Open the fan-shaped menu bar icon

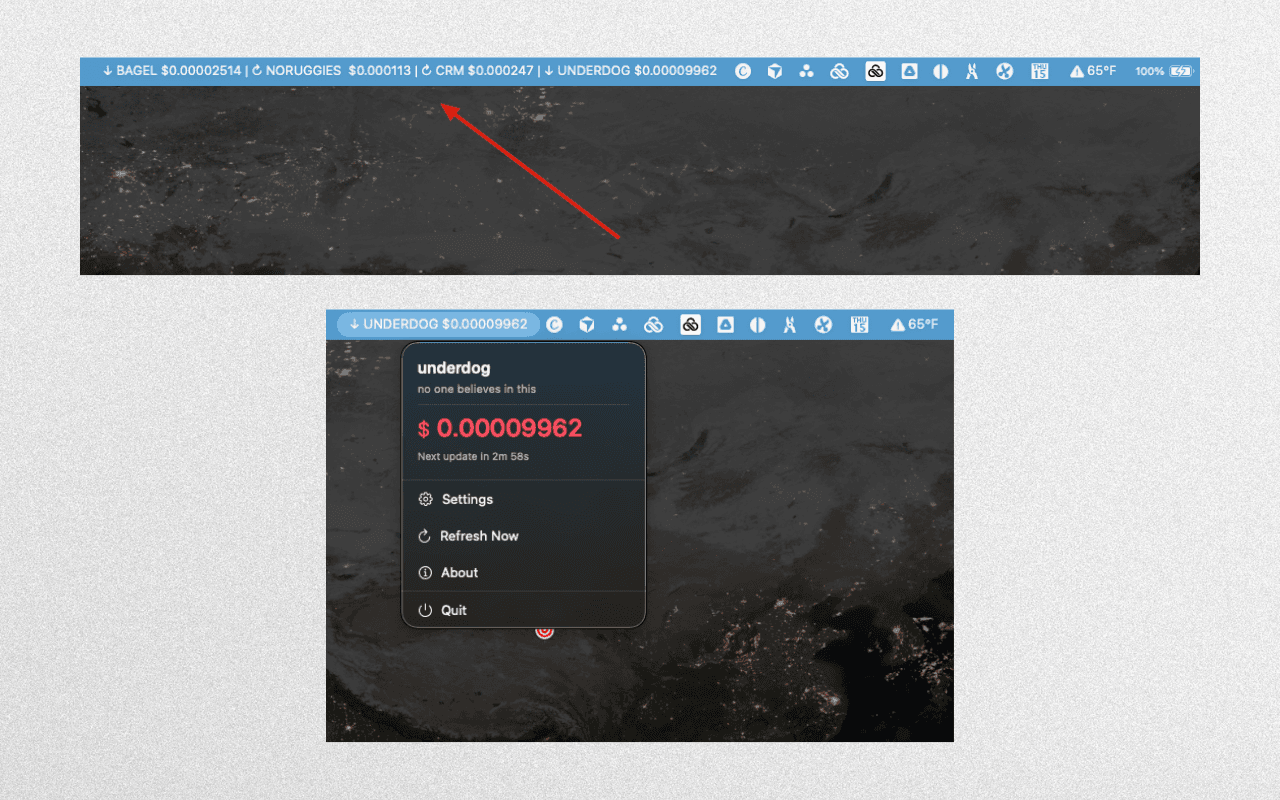[1004, 71]
